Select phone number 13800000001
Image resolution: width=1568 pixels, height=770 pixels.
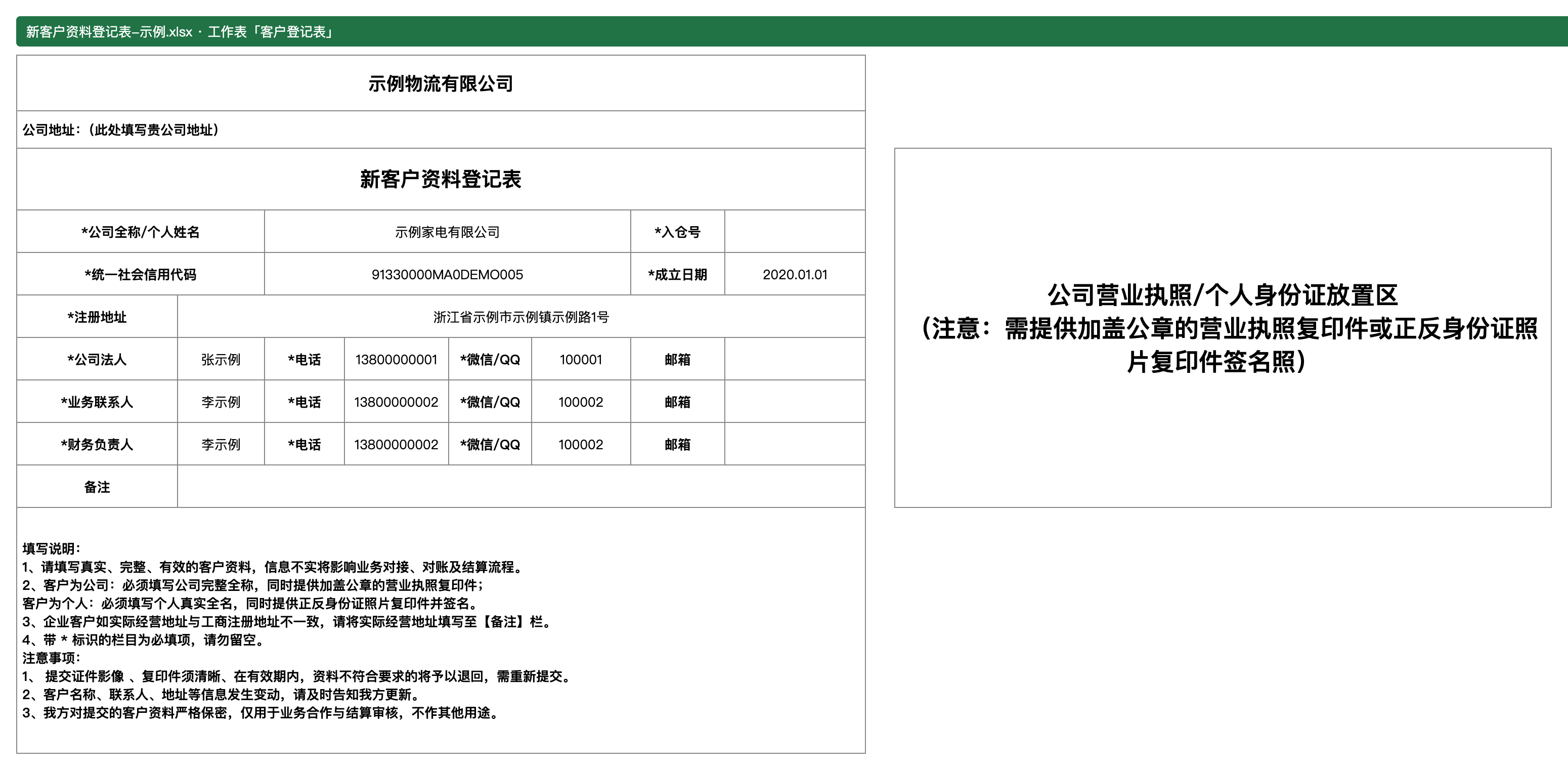396,360
